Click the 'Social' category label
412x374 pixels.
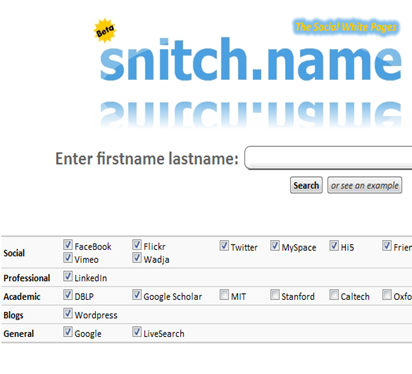(x=14, y=253)
